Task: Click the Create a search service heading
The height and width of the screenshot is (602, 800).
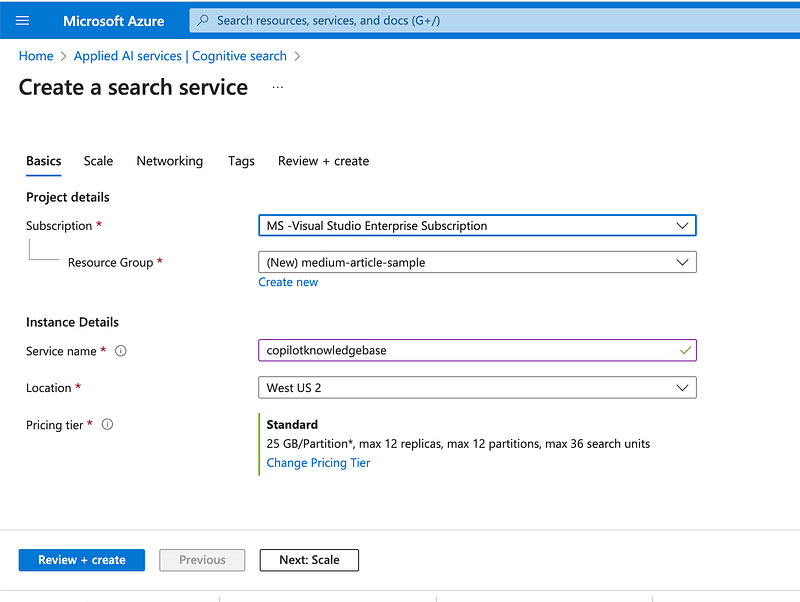Action: pos(133,87)
